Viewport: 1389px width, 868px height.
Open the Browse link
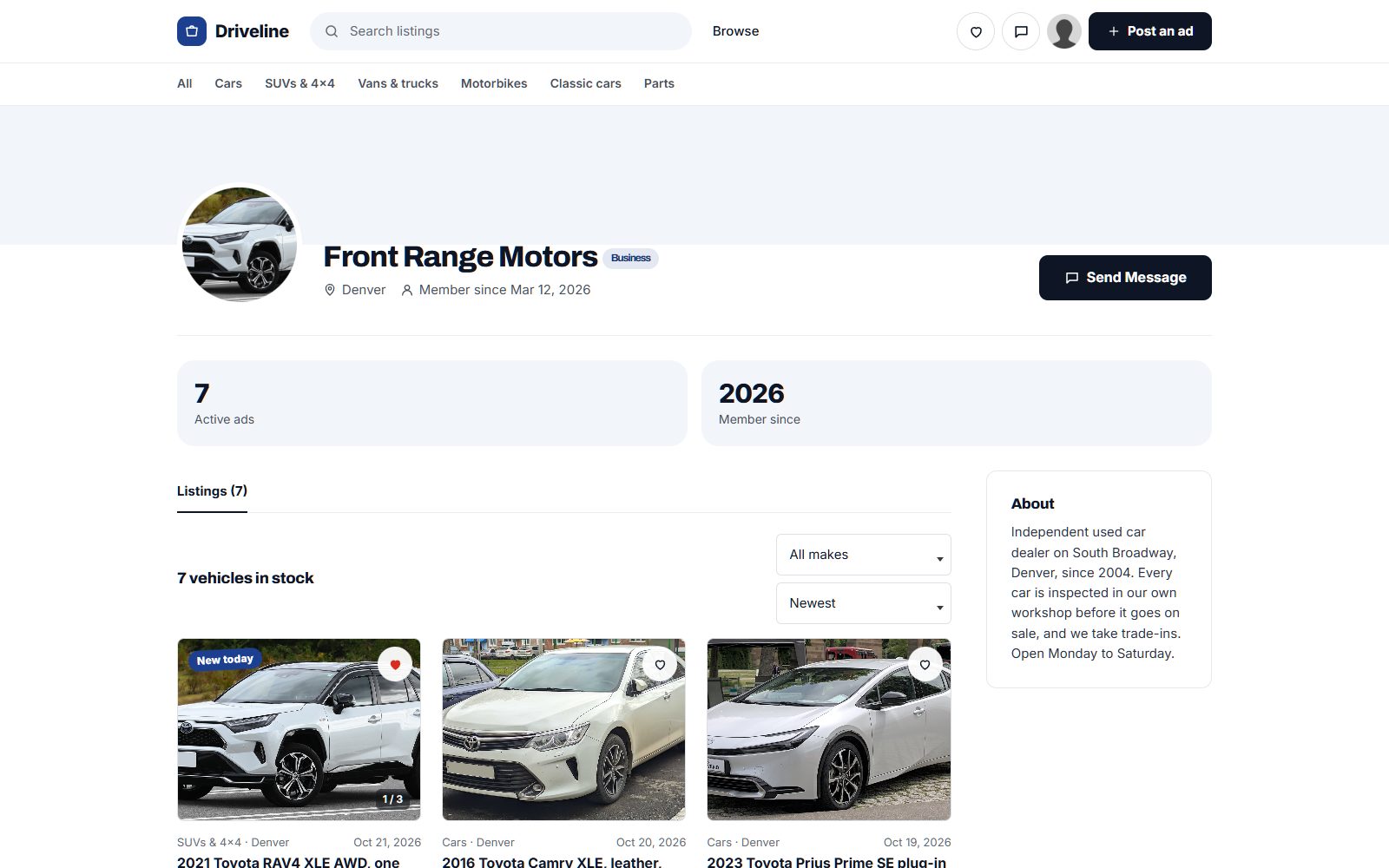[735, 31]
